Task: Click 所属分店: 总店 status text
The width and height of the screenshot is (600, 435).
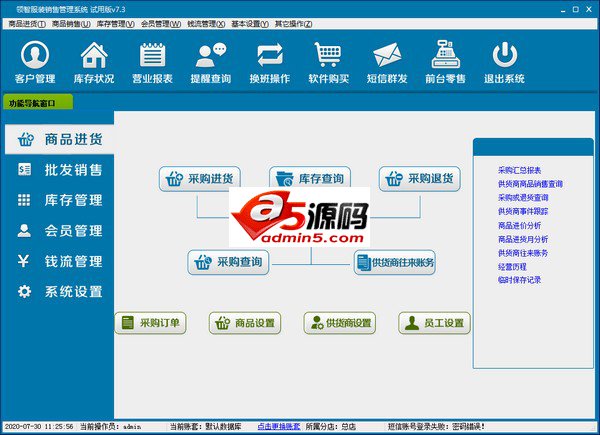Action: pyautogui.click(x=331, y=426)
